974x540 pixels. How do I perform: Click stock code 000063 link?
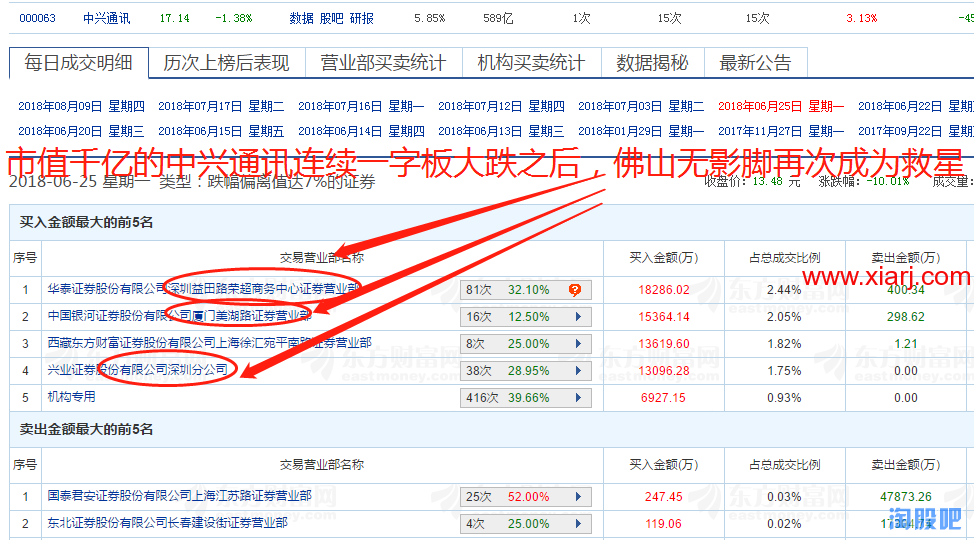pos(37,18)
